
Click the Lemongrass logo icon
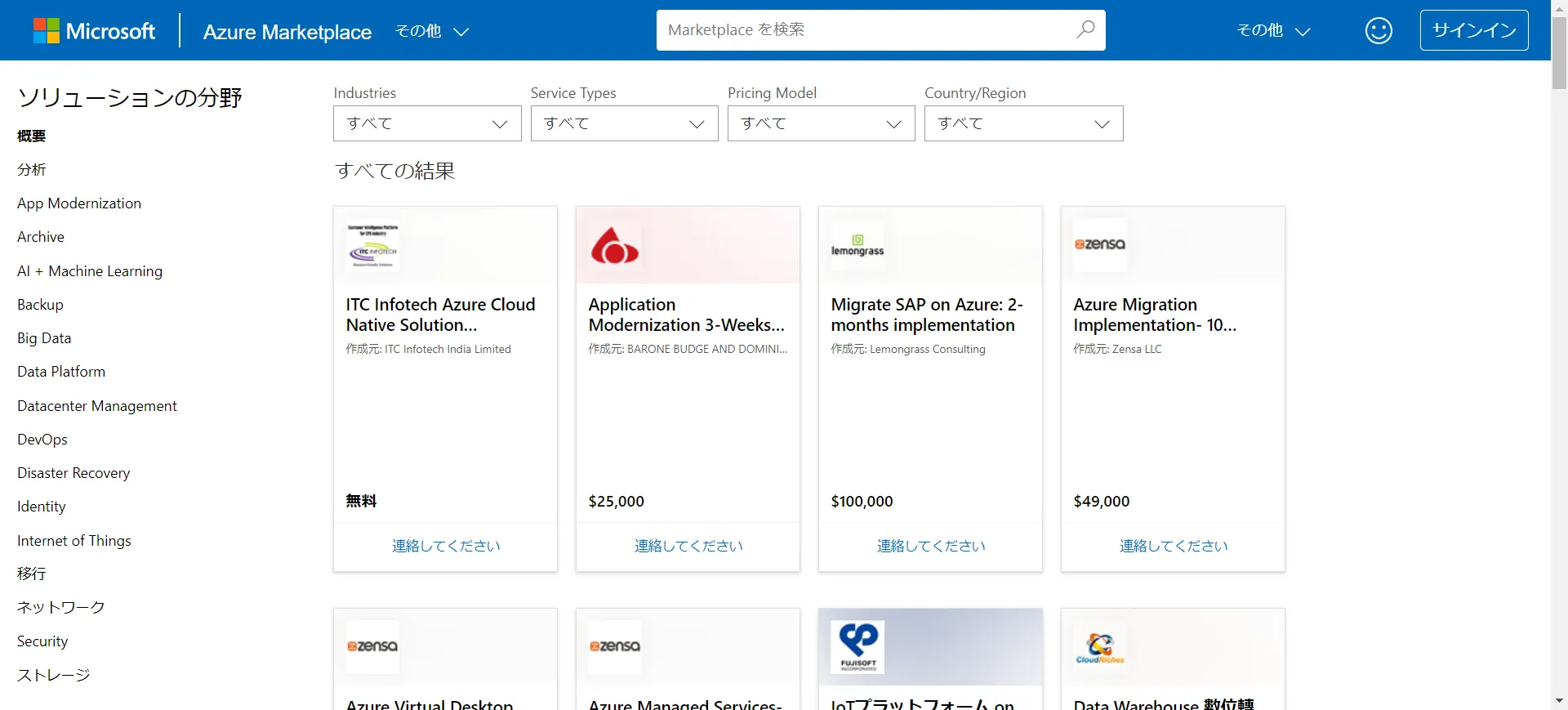[x=857, y=245]
